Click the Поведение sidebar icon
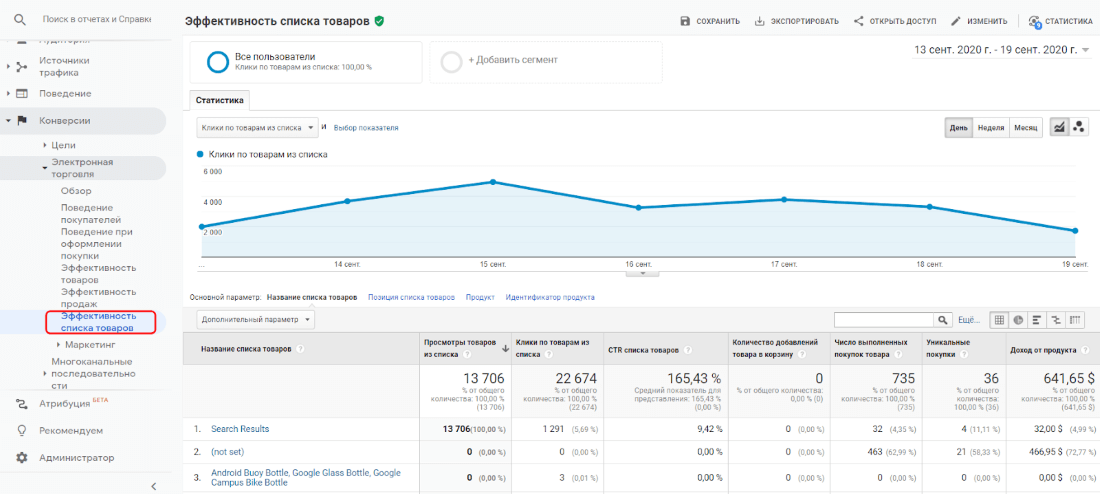Image resolution: width=1100 pixels, height=494 pixels. click(x=22, y=93)
